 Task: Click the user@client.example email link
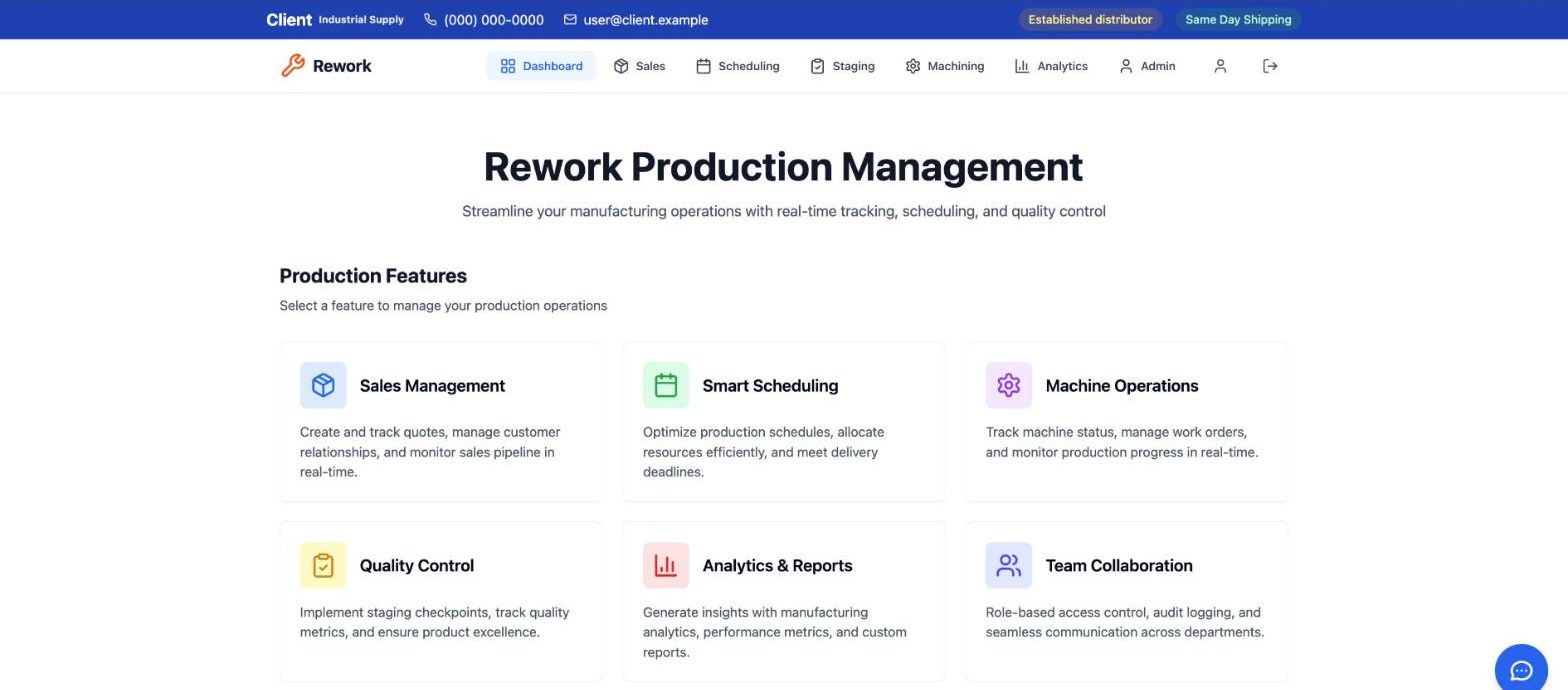pyautogui.click(x=646, y=19)
